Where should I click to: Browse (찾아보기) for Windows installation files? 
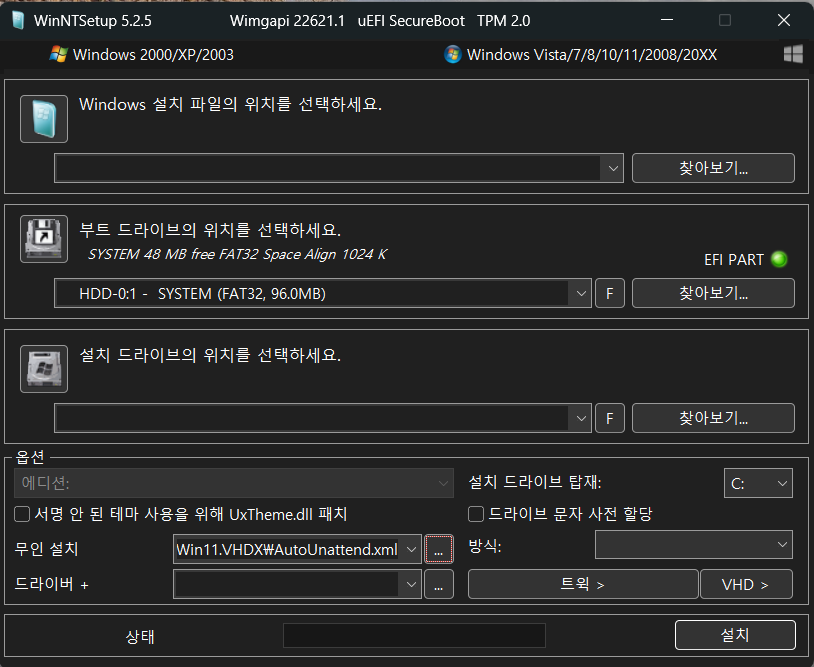(x=713, y=168)
